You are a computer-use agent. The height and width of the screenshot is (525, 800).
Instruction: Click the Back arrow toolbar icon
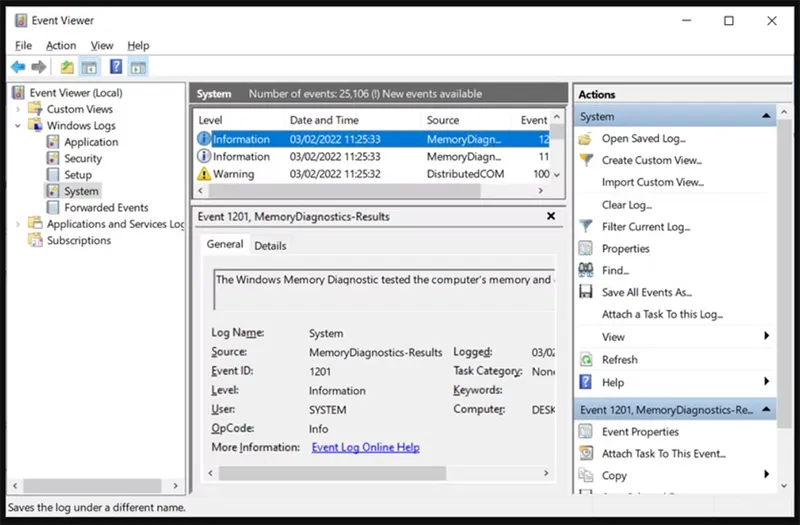(17, 67)
